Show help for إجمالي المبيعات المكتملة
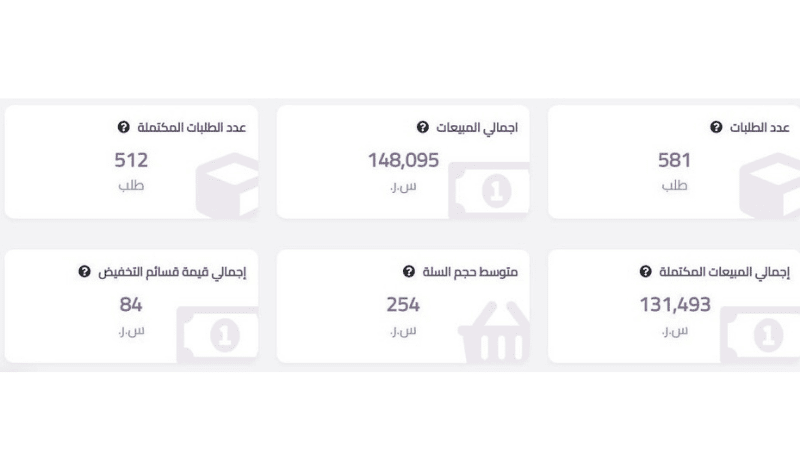 645,271
